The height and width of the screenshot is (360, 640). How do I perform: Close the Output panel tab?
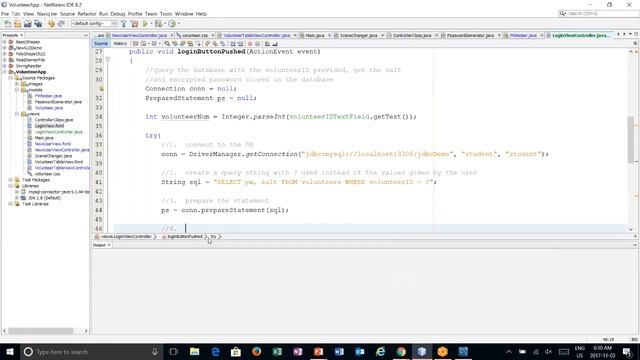point(109,245)
